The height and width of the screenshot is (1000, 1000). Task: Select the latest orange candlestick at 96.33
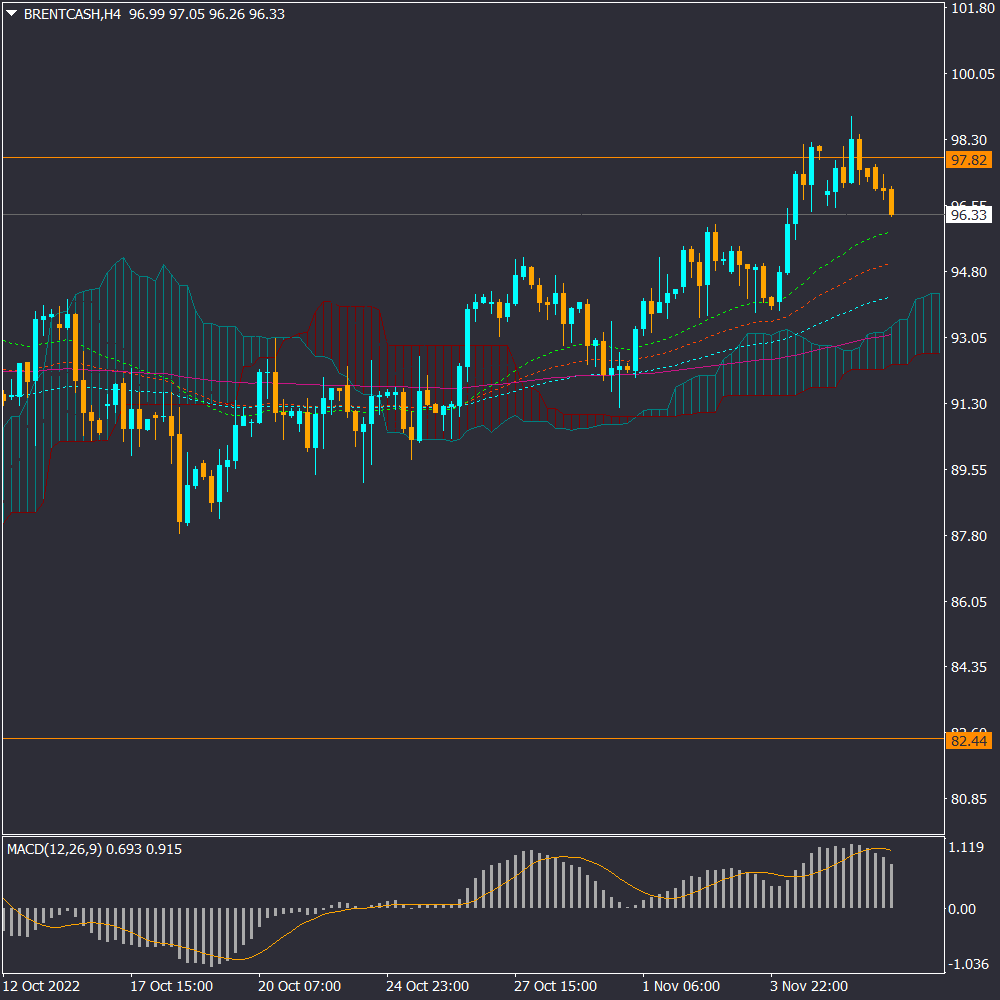click(891, 201)
